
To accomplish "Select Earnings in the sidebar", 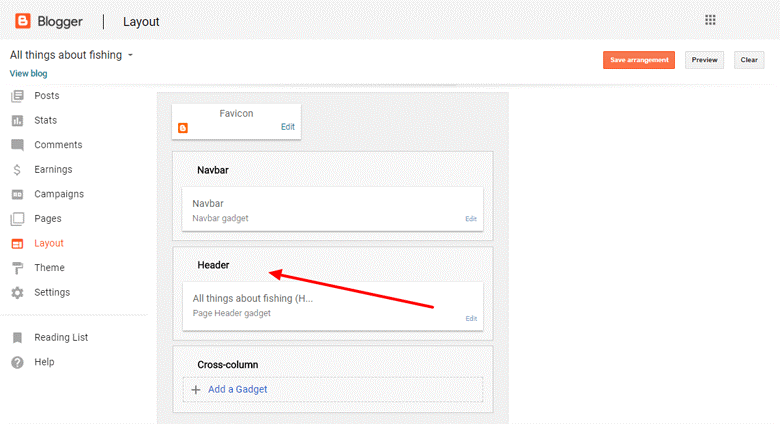I will tap(53, 170).
